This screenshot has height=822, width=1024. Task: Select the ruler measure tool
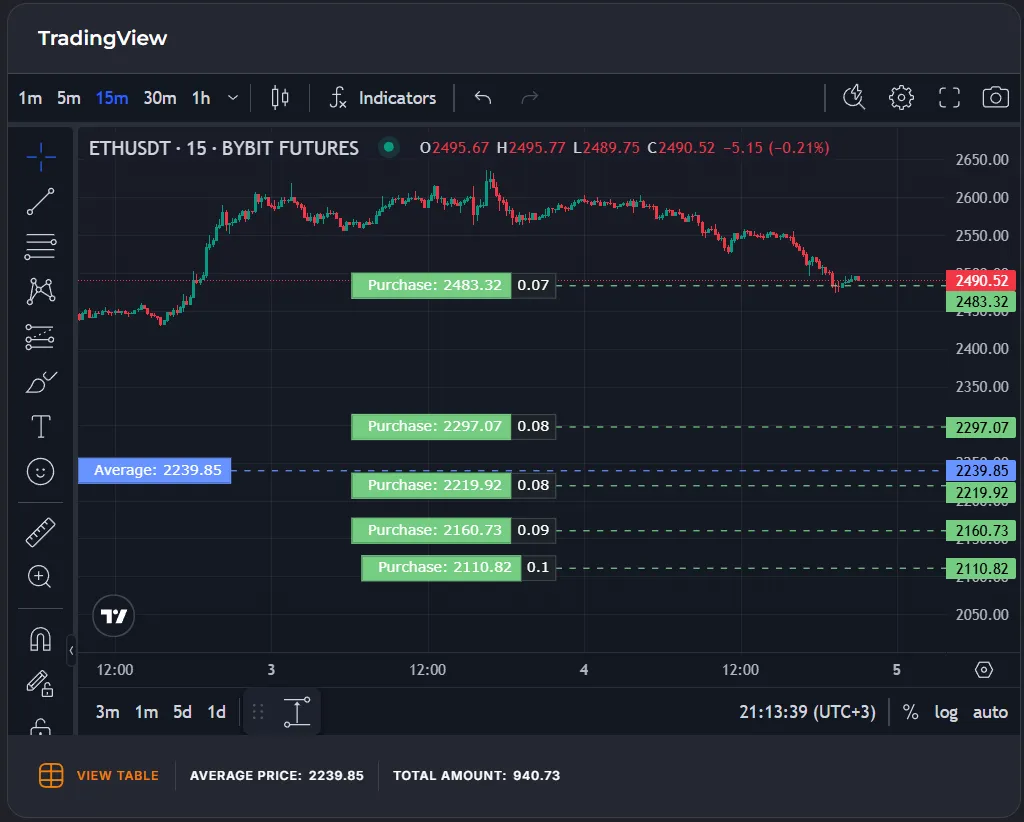coord(41,532)
